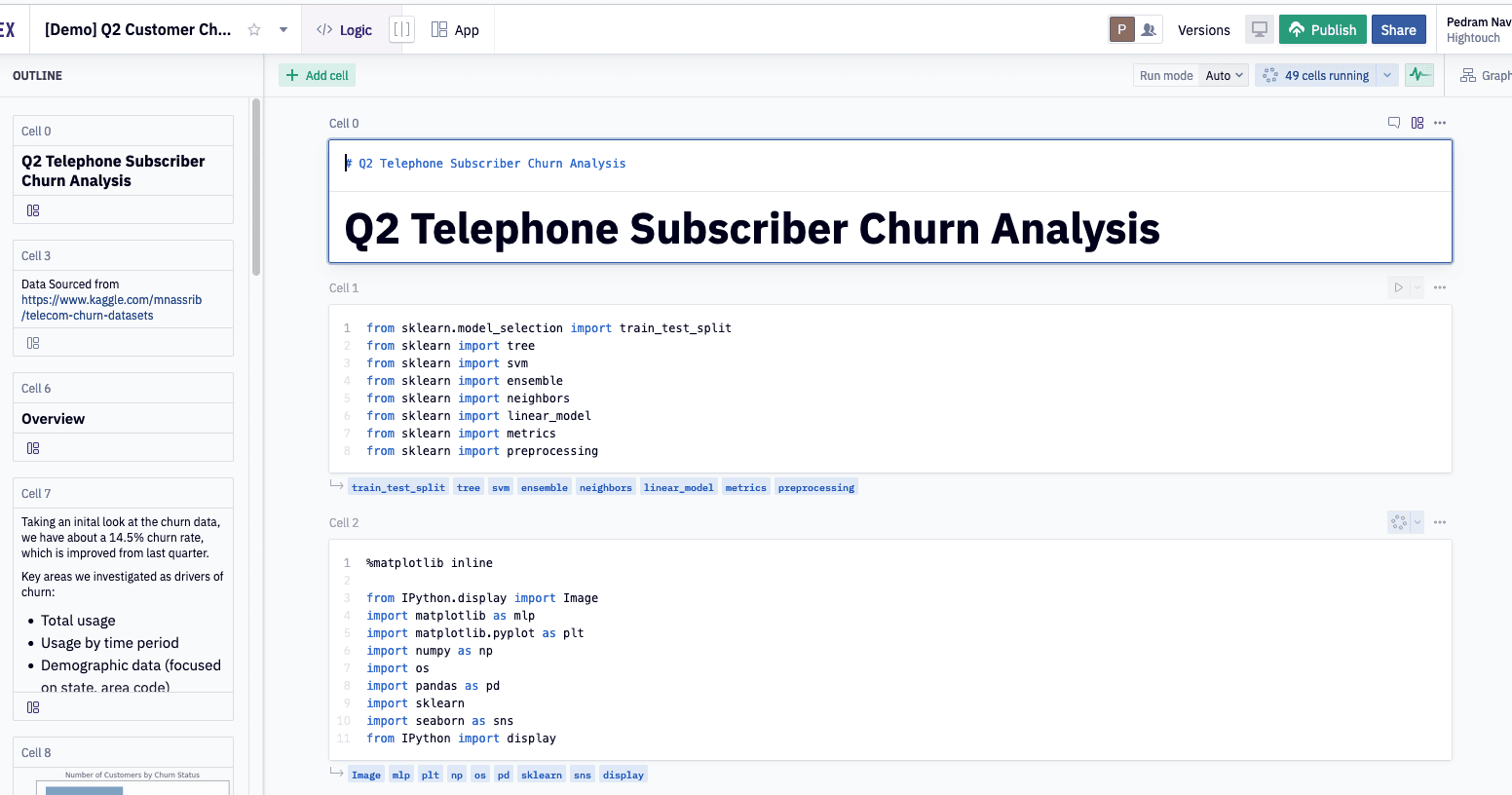Toggle the split Logic/App view
Image resolution: width=1512 pixels, height=795 pixels.
point(401,30)
